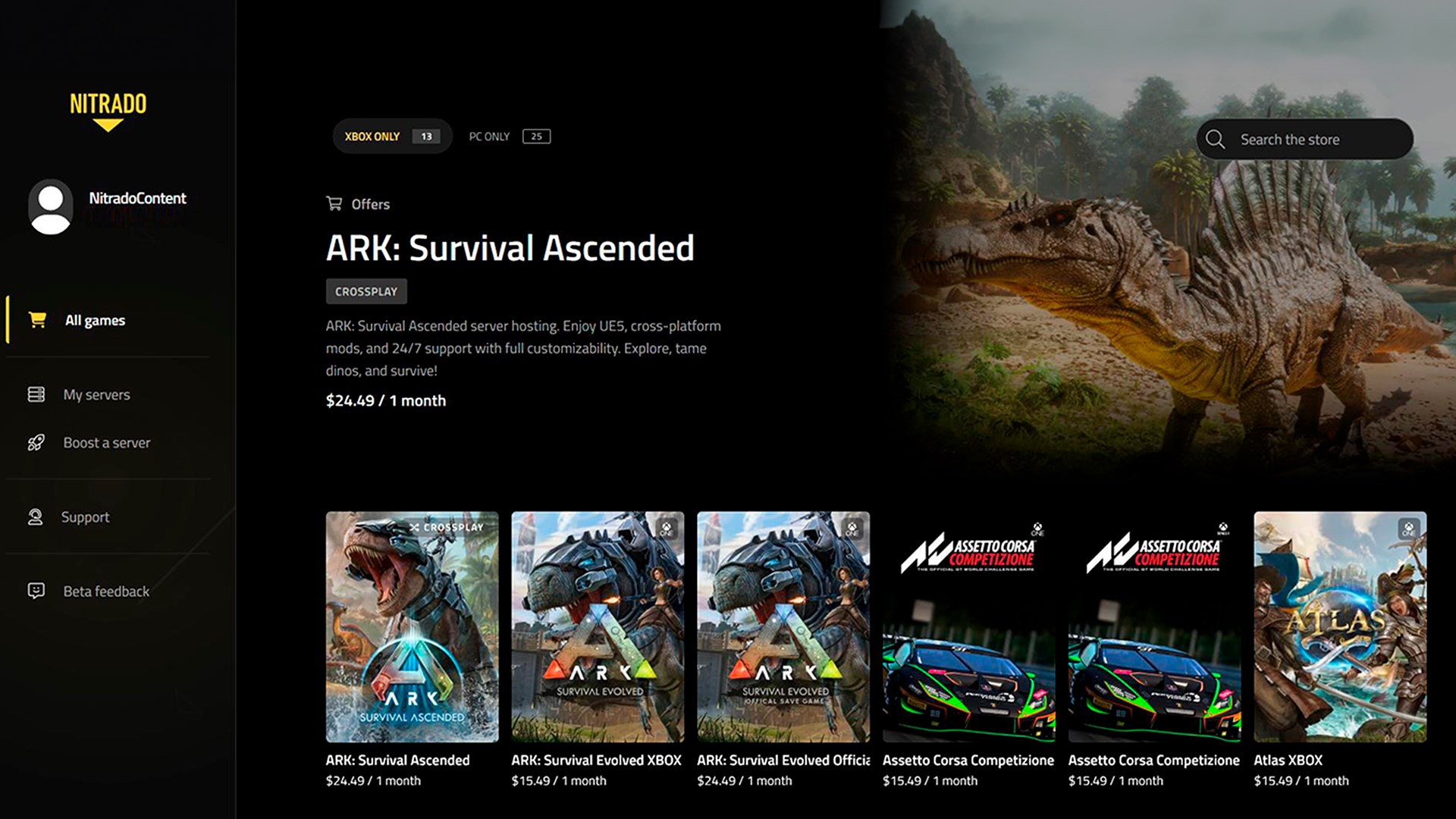Expand the yellow chevron below the Nitrado logo

click(x=106, y=123)
